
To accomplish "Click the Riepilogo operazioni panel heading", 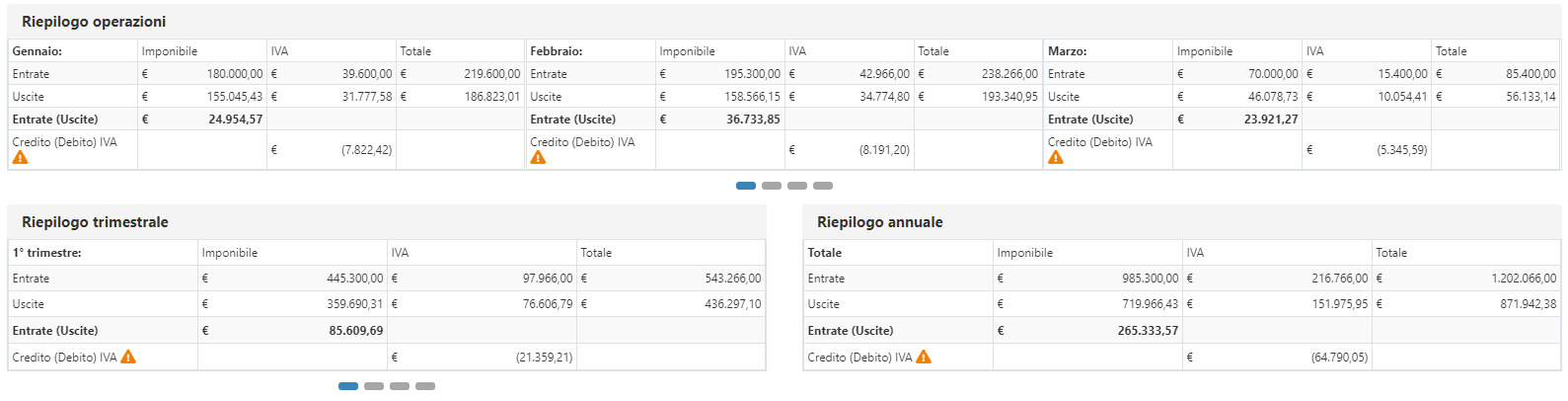I will pyautogui.click(x=94, y=22).
